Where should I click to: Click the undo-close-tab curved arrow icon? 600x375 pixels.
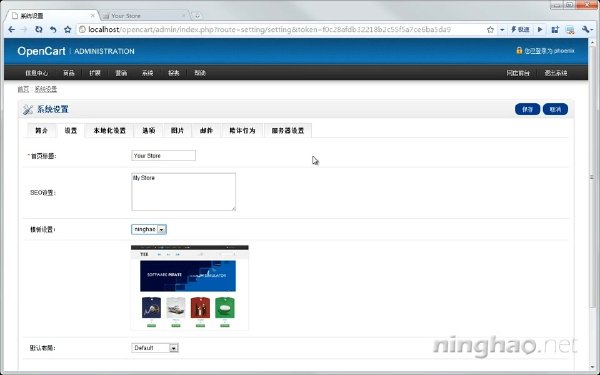click(53, 29)
